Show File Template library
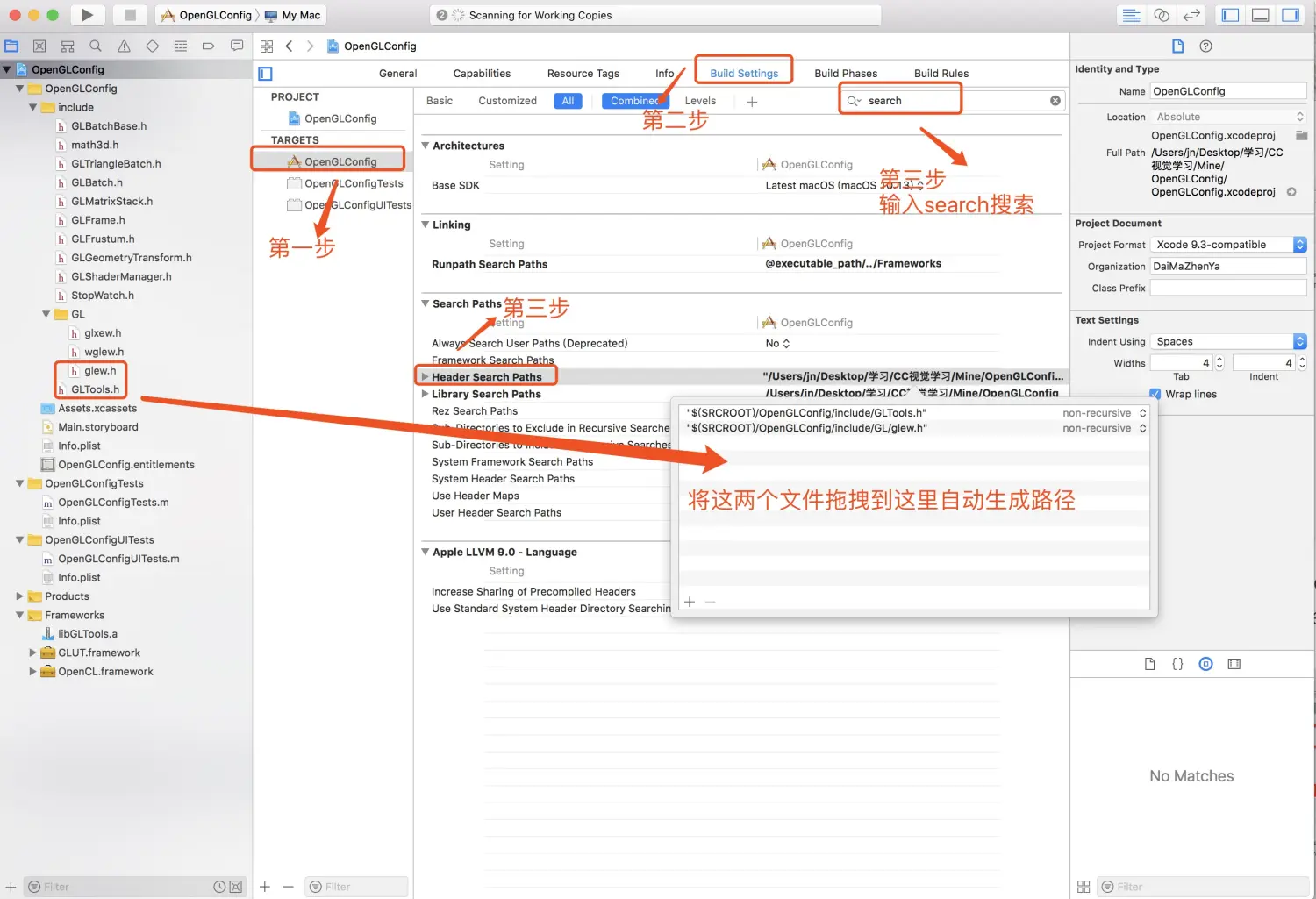The image size is (1316, 899). pos(1150,664)
